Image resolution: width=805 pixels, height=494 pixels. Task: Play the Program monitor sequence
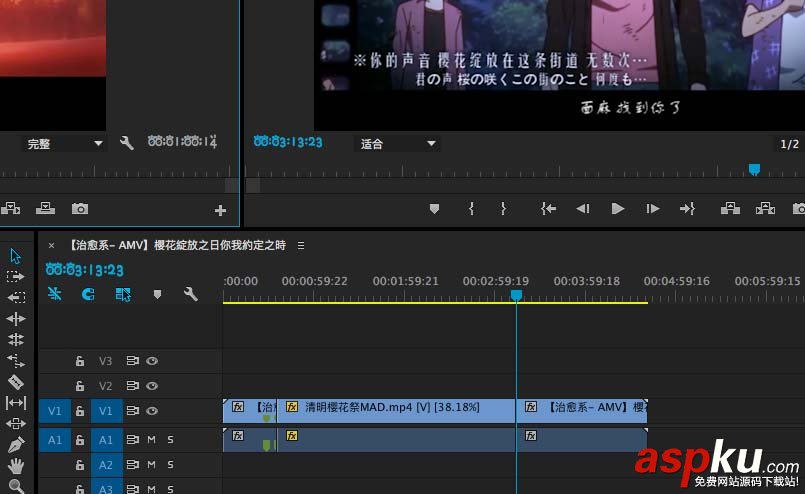pos(618,208)
